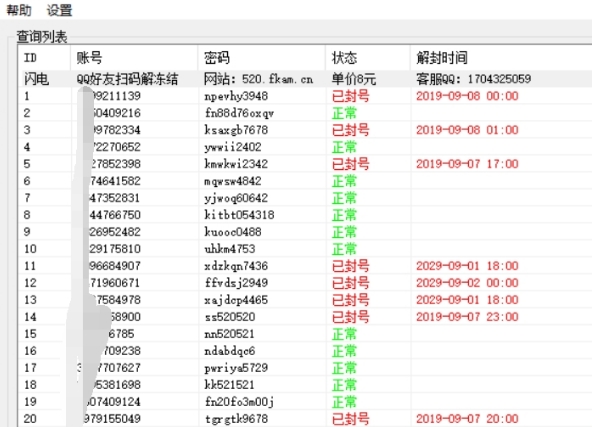Select password npevhy3948 in row 1
Image resolution: width=592 pixels, height=427 pixels.
[x=236, y=96]
